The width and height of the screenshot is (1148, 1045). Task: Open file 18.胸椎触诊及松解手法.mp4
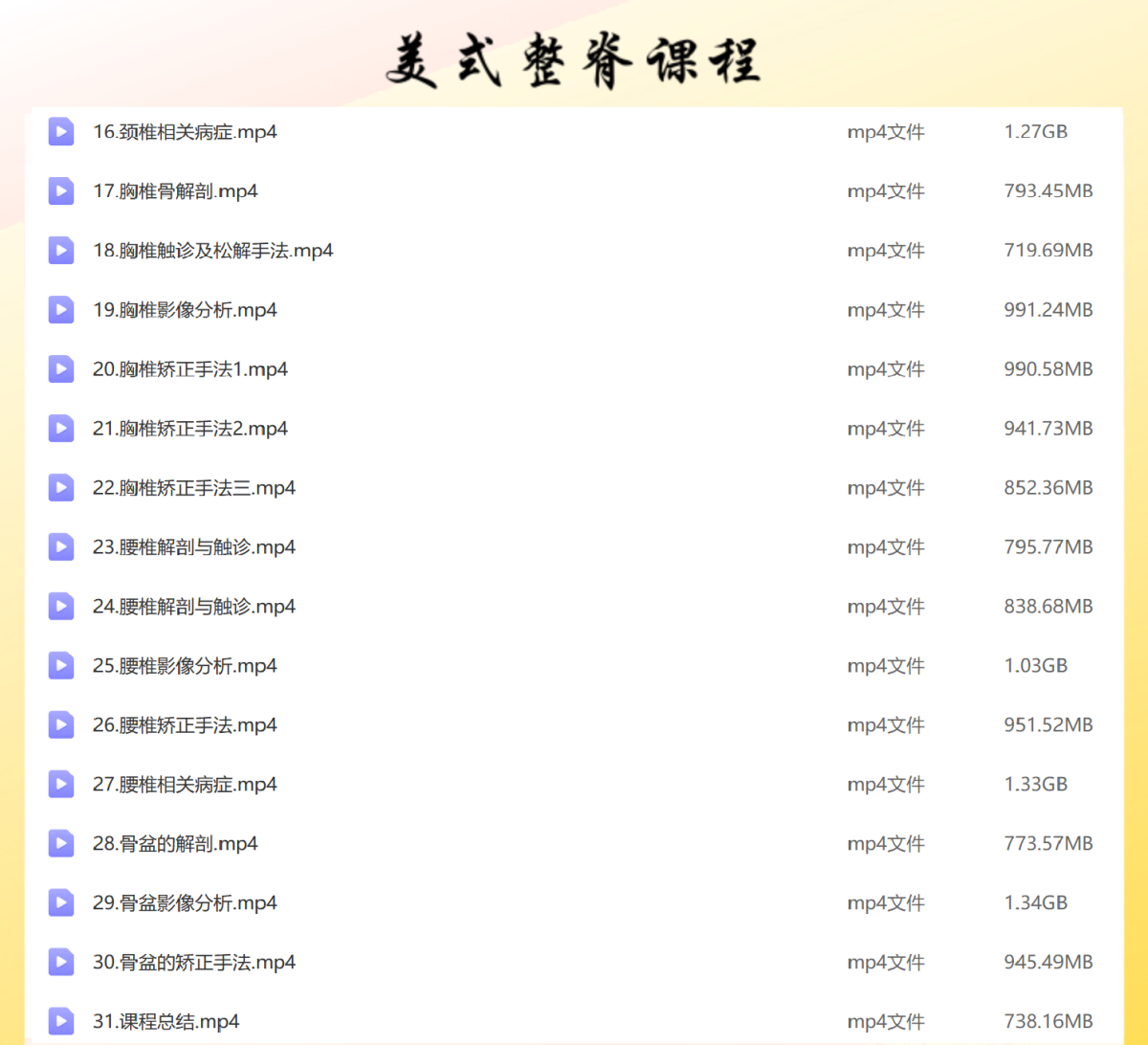click(x=212, y=251)
